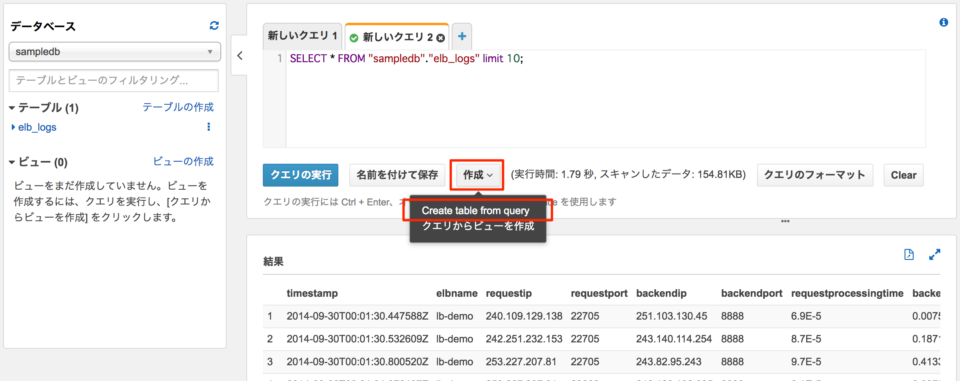Download results file icon
This screenshot has width=960, height=381.
tap(909, 255)
